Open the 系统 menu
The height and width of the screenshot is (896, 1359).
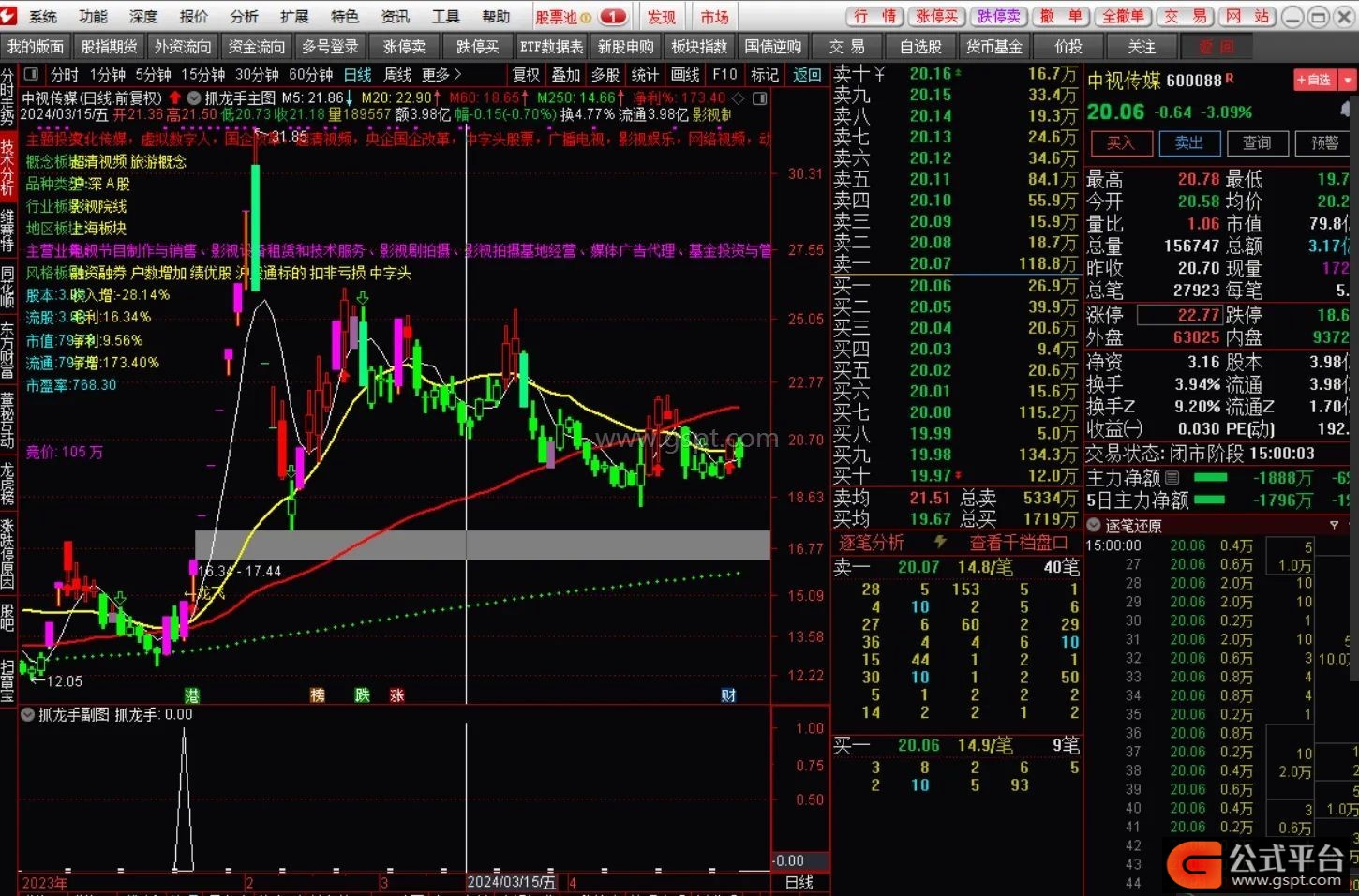(x=43, y=17)
